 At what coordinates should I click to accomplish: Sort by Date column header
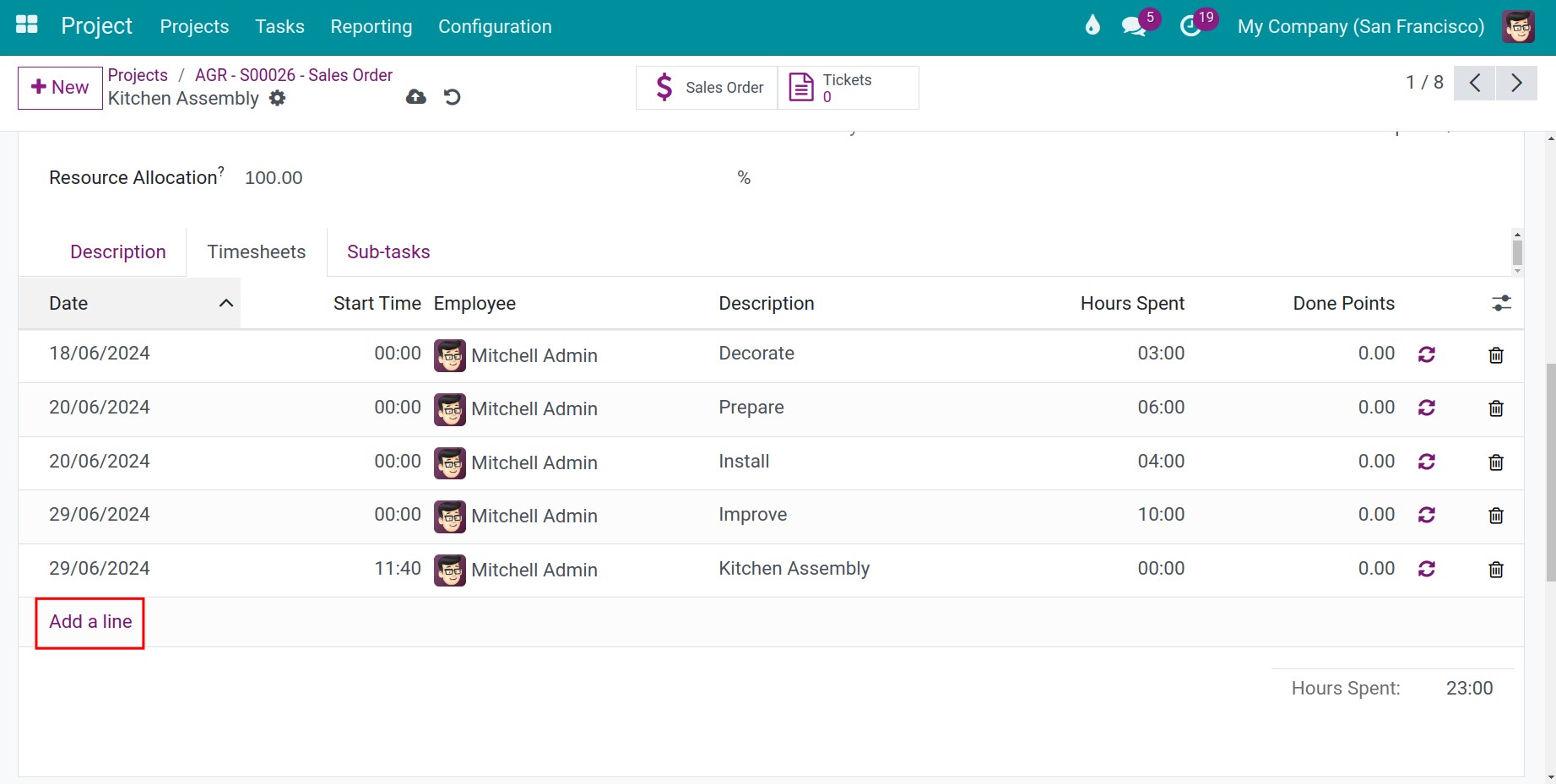tap(130, 304)
